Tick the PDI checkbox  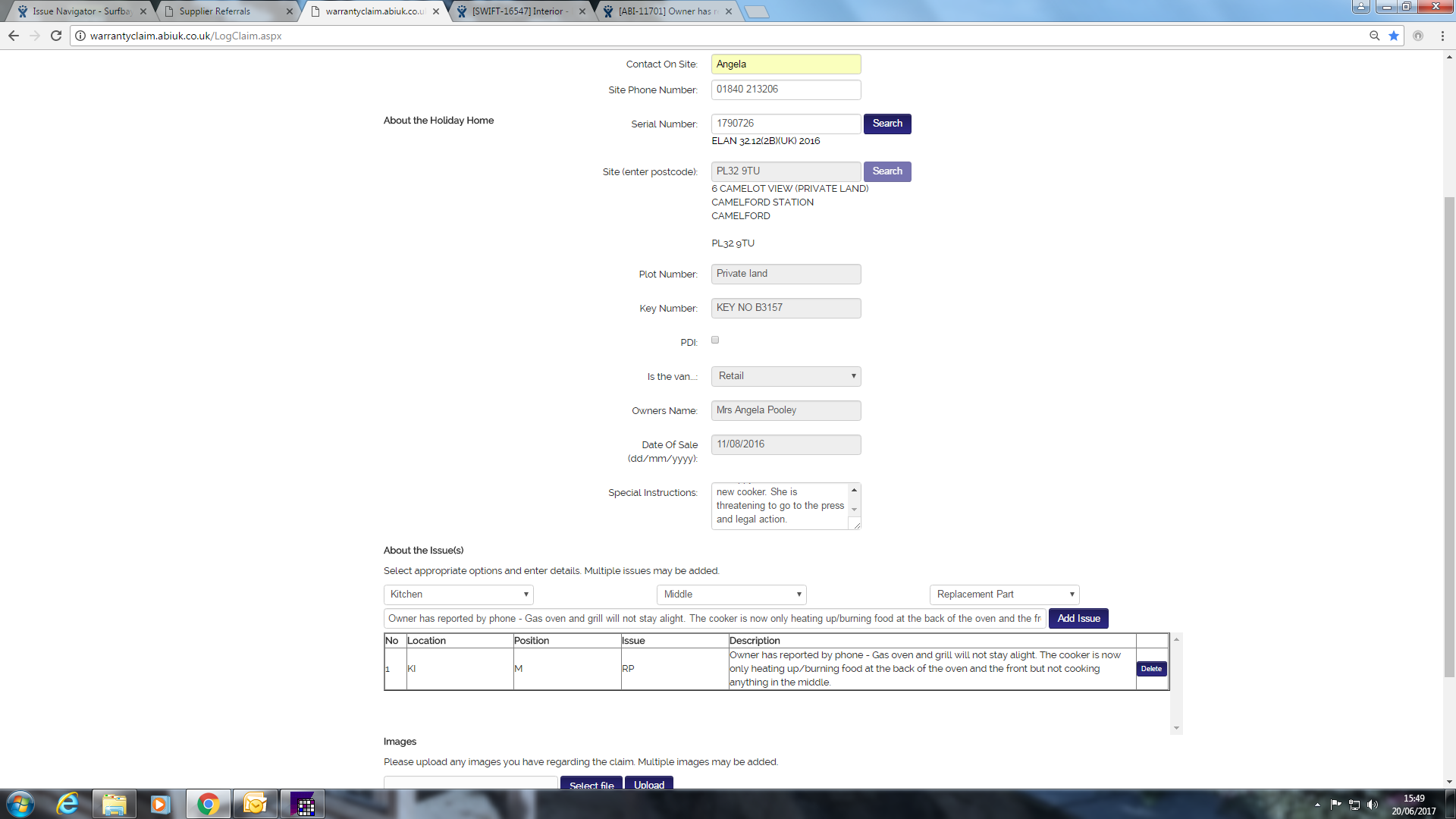pos(715,340)
